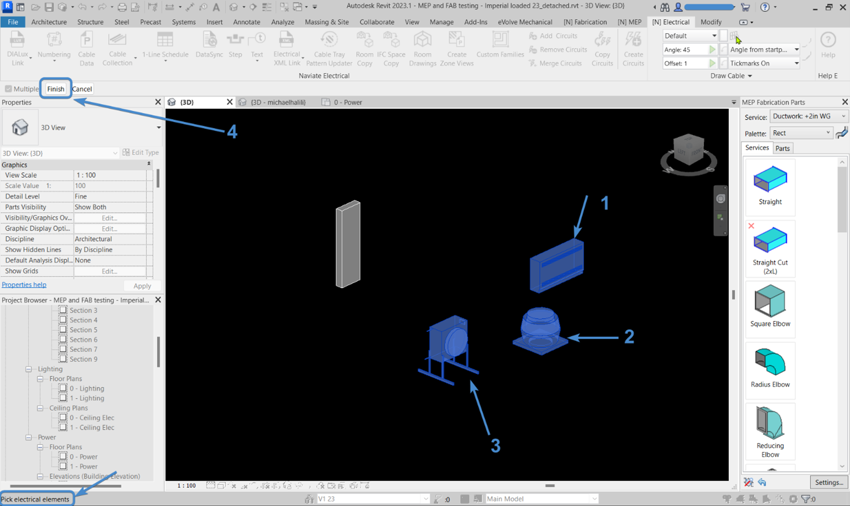The image size is (850, 506).
Task: Toggle the Section 9 view checkbox
Action: pos(63,359)
